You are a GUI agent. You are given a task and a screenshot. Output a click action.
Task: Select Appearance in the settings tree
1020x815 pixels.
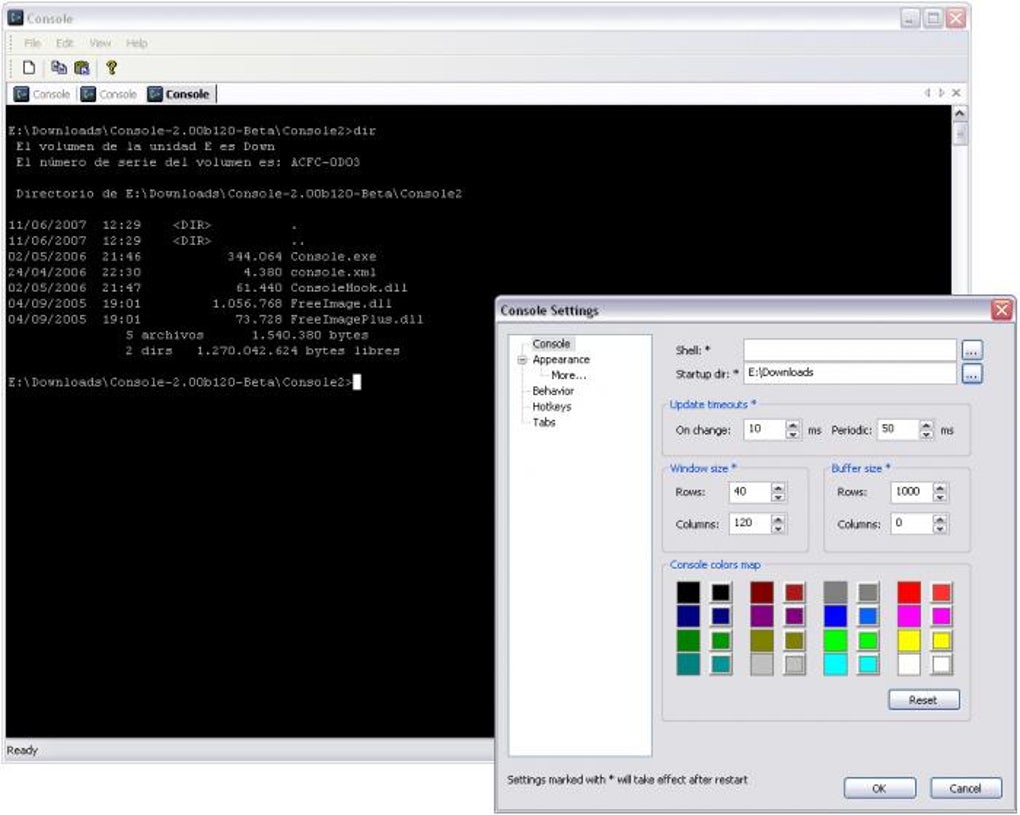pyautogui.click(x=561, y=359)
